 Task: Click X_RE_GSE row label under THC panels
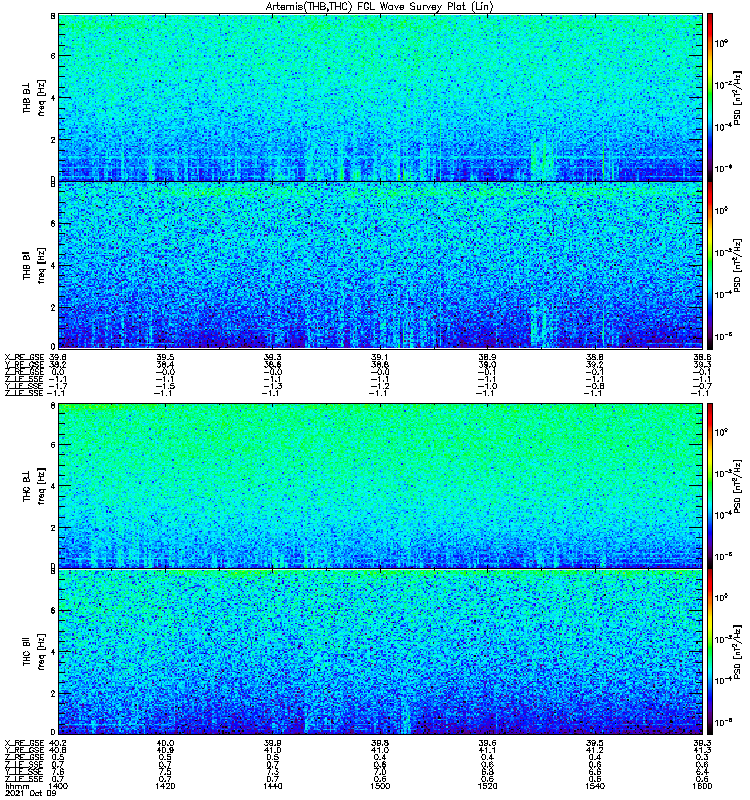24,743
